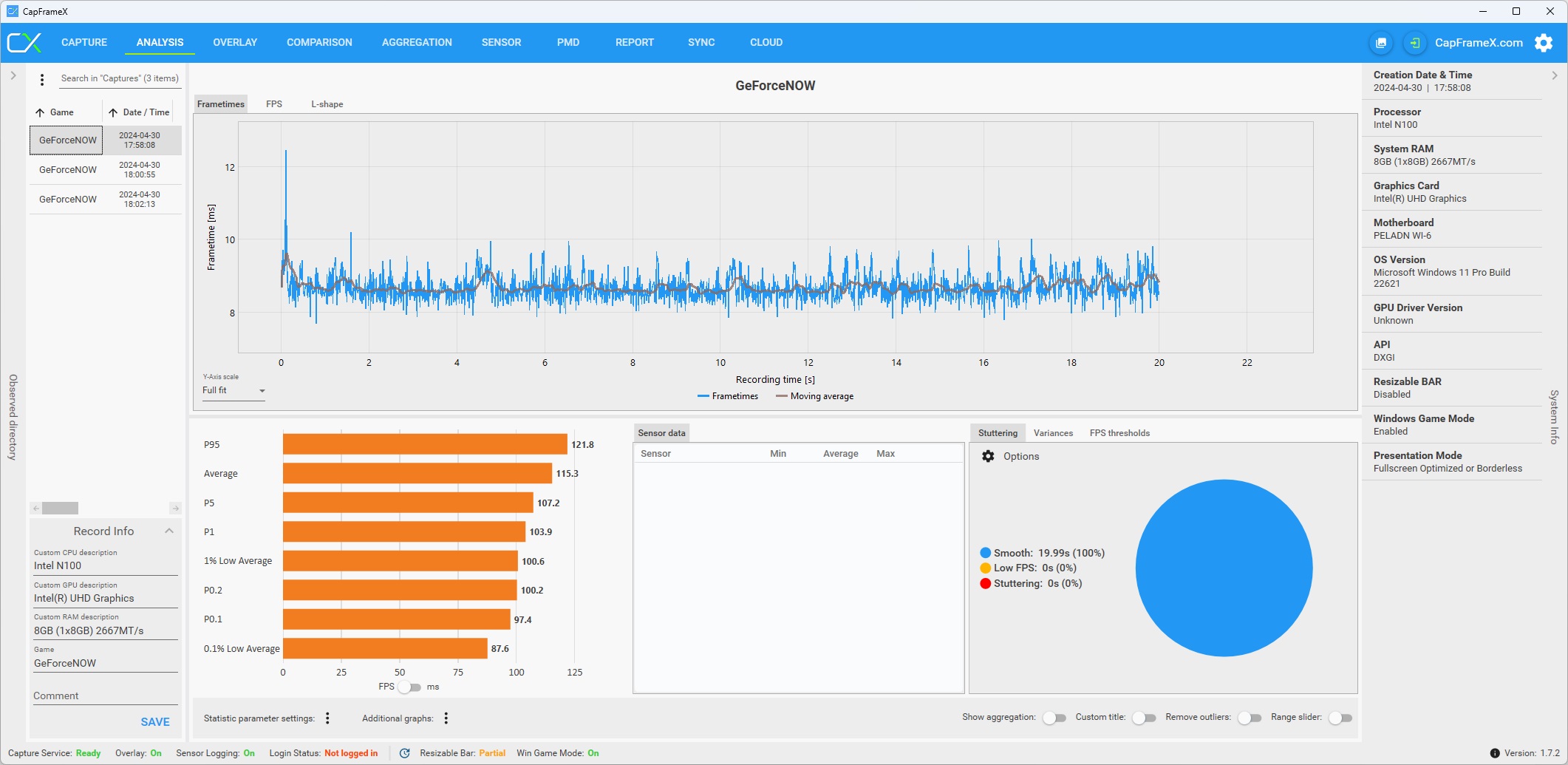Image resolution: width=1568 pixels, height=765 pixels.
Task: Click the Stuttering red legend swatch
Action: point(985,583)
